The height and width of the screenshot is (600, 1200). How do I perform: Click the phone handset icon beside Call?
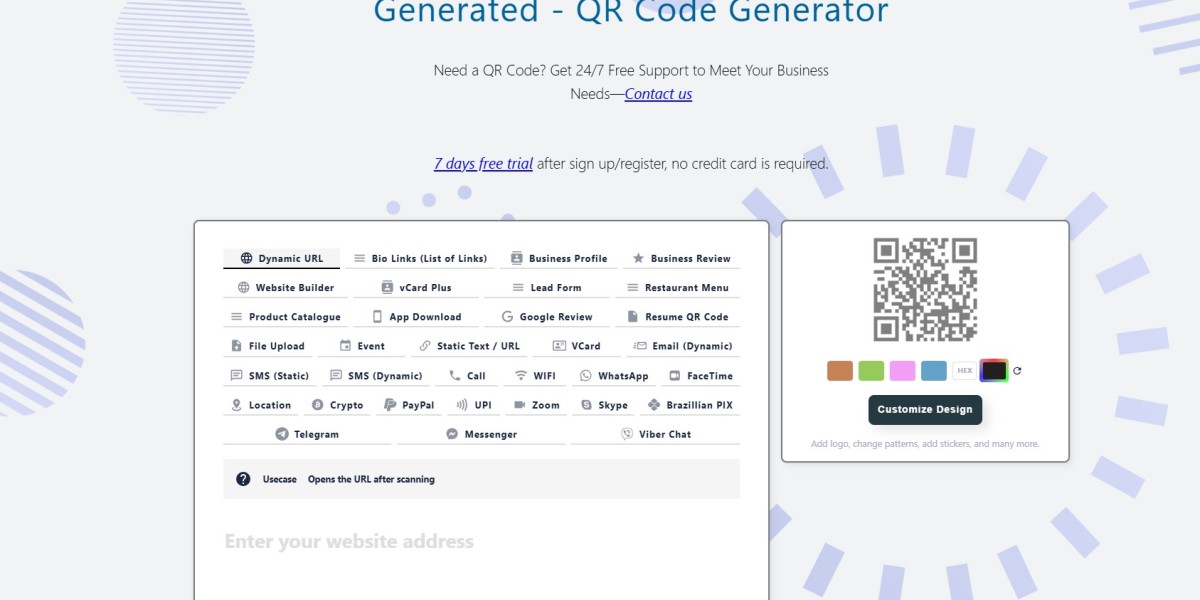(x=454, y=375)
